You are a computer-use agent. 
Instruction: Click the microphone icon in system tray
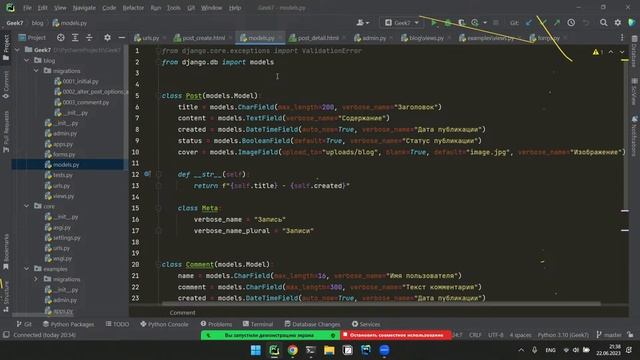click(534, 350)
